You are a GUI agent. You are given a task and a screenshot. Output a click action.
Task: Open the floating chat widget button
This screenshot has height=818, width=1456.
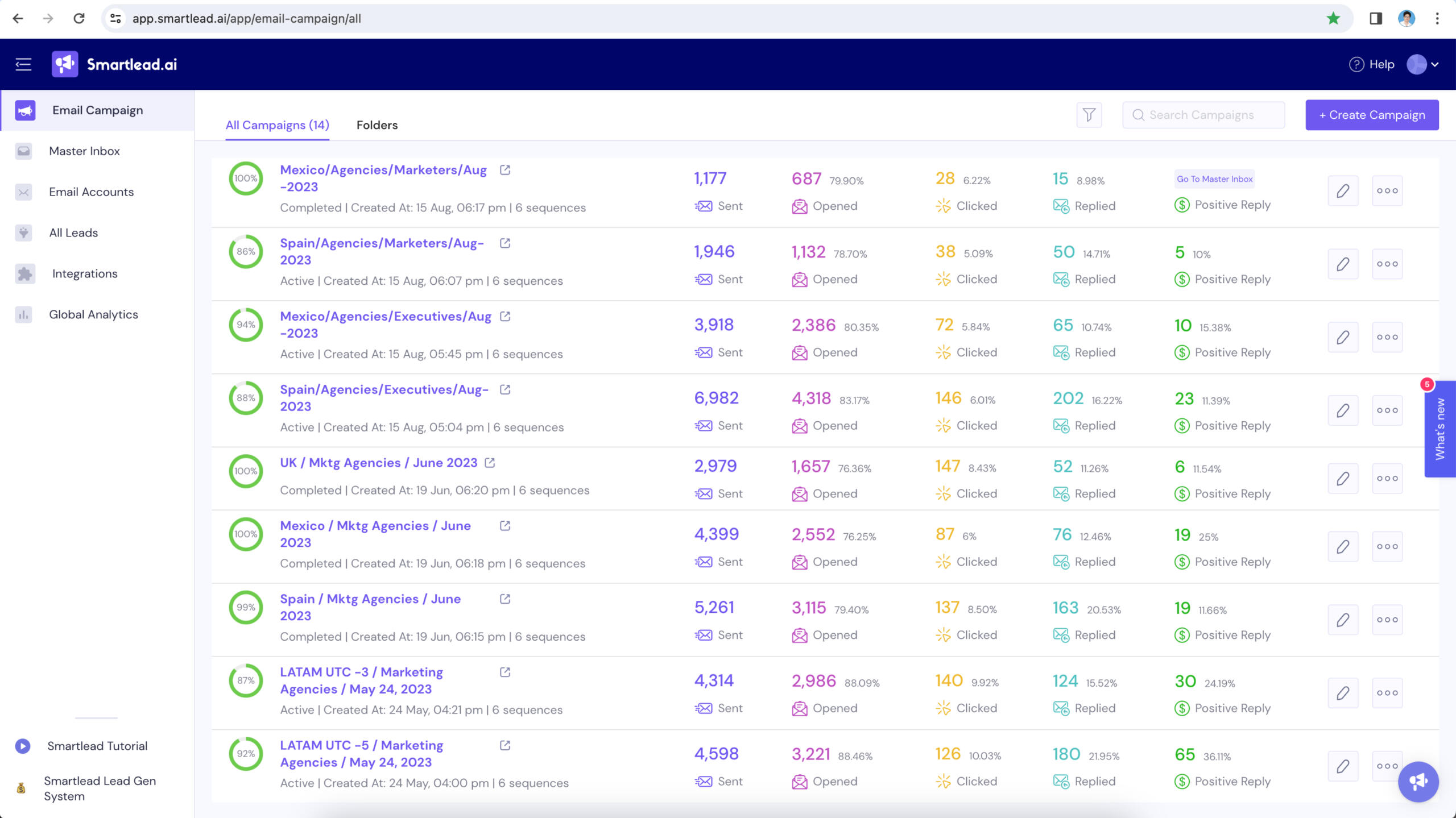[1418, 782]
